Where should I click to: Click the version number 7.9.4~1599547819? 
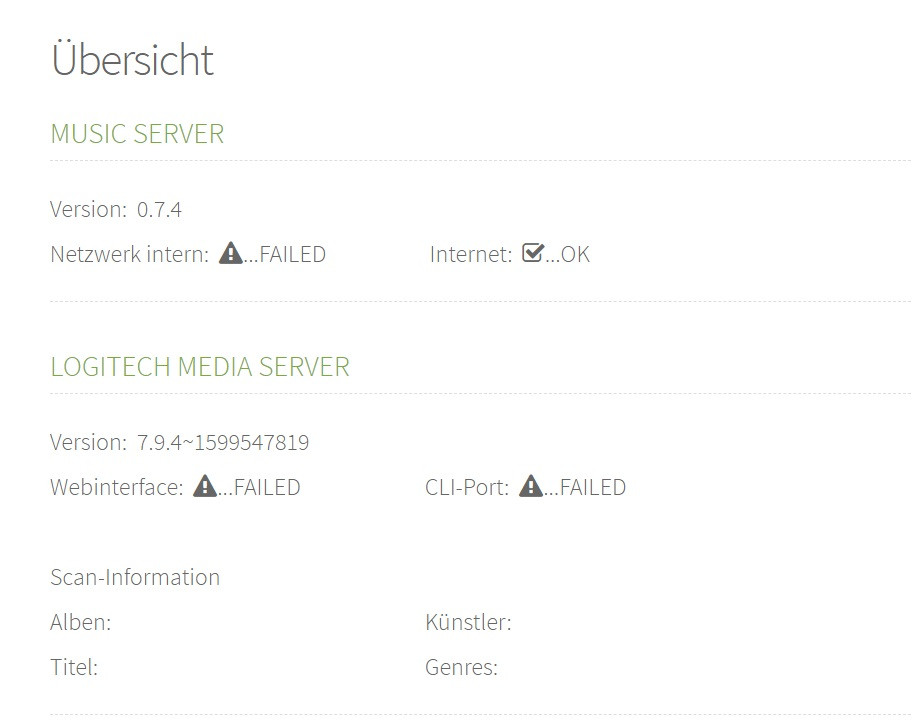(223, 442)
